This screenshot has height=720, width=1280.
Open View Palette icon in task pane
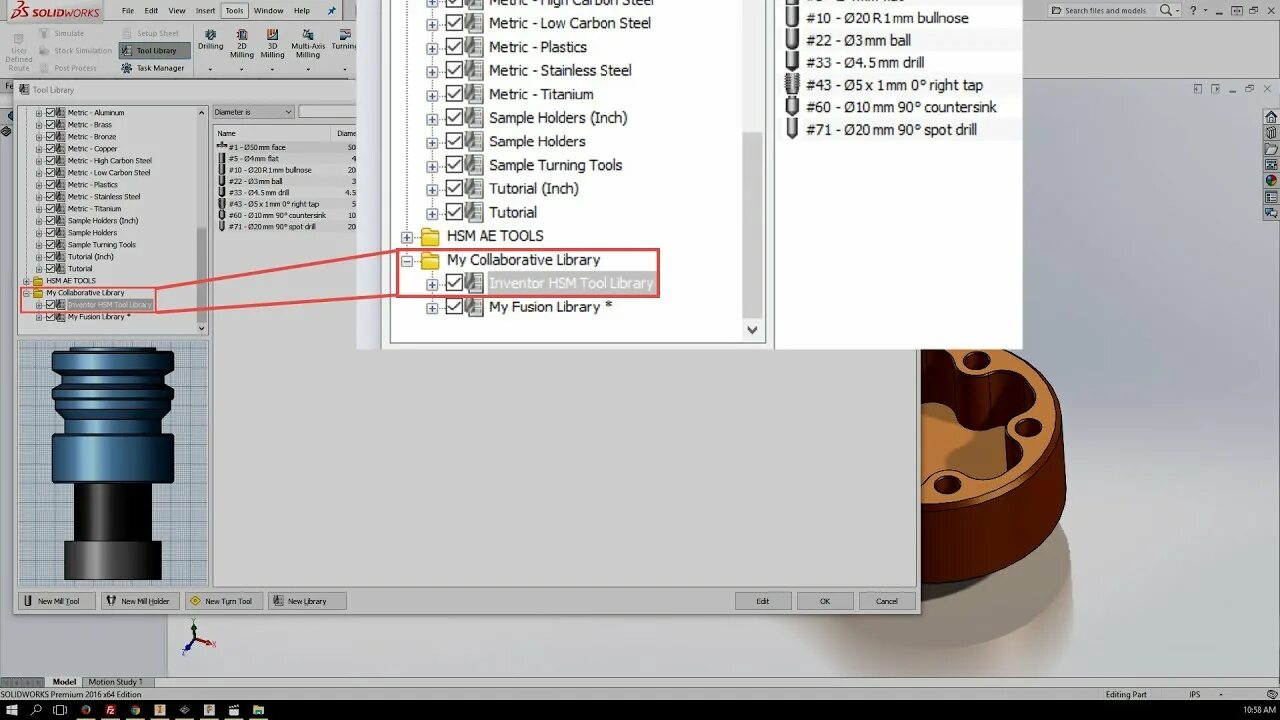(1271, 165)
